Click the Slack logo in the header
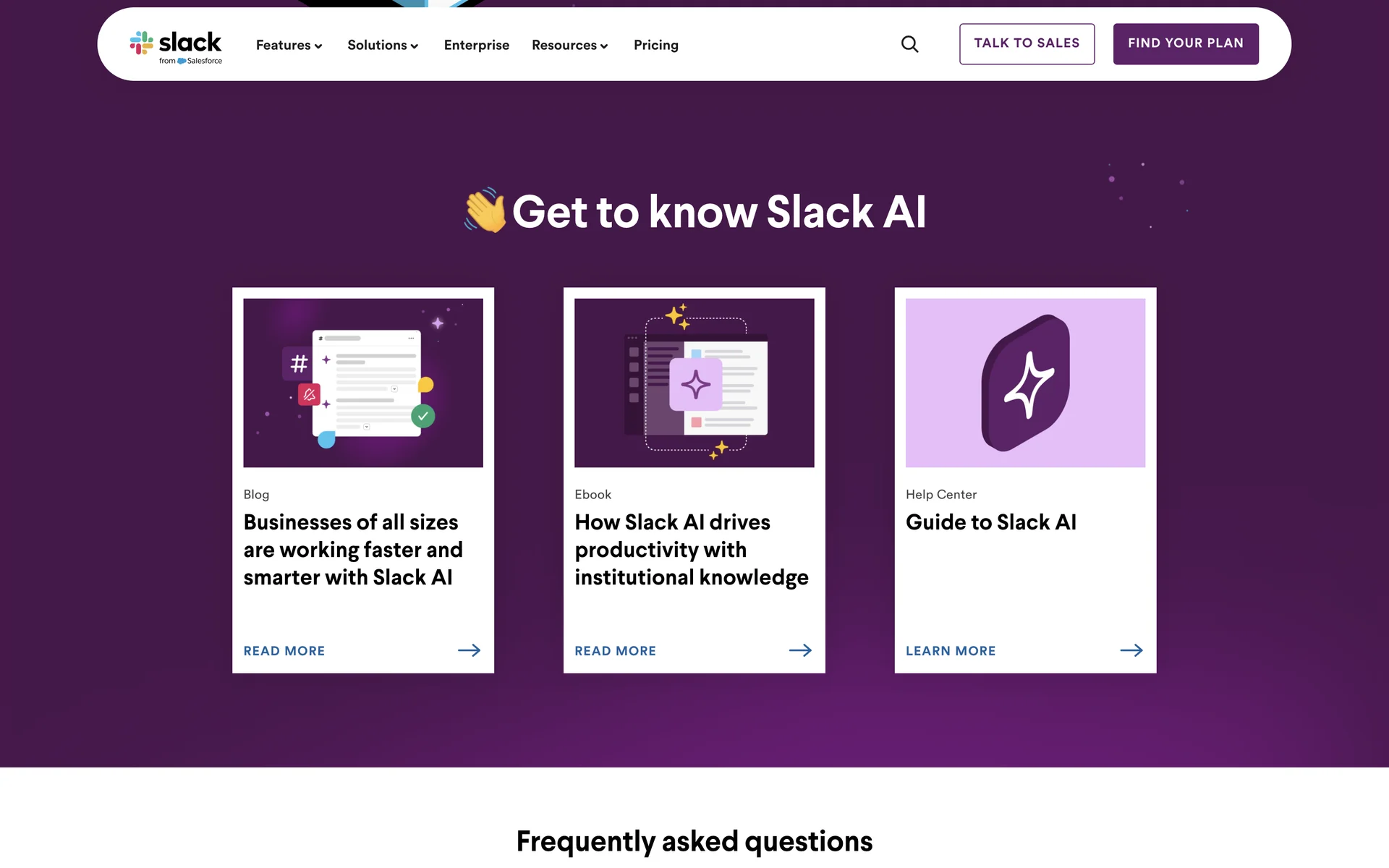Image resolution: width=1389 pixels, height=868 pixels. tap(176, 46)
